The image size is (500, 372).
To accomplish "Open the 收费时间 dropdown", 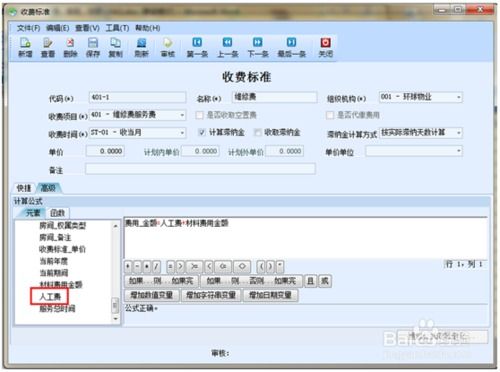I will [x=182, y=133].
